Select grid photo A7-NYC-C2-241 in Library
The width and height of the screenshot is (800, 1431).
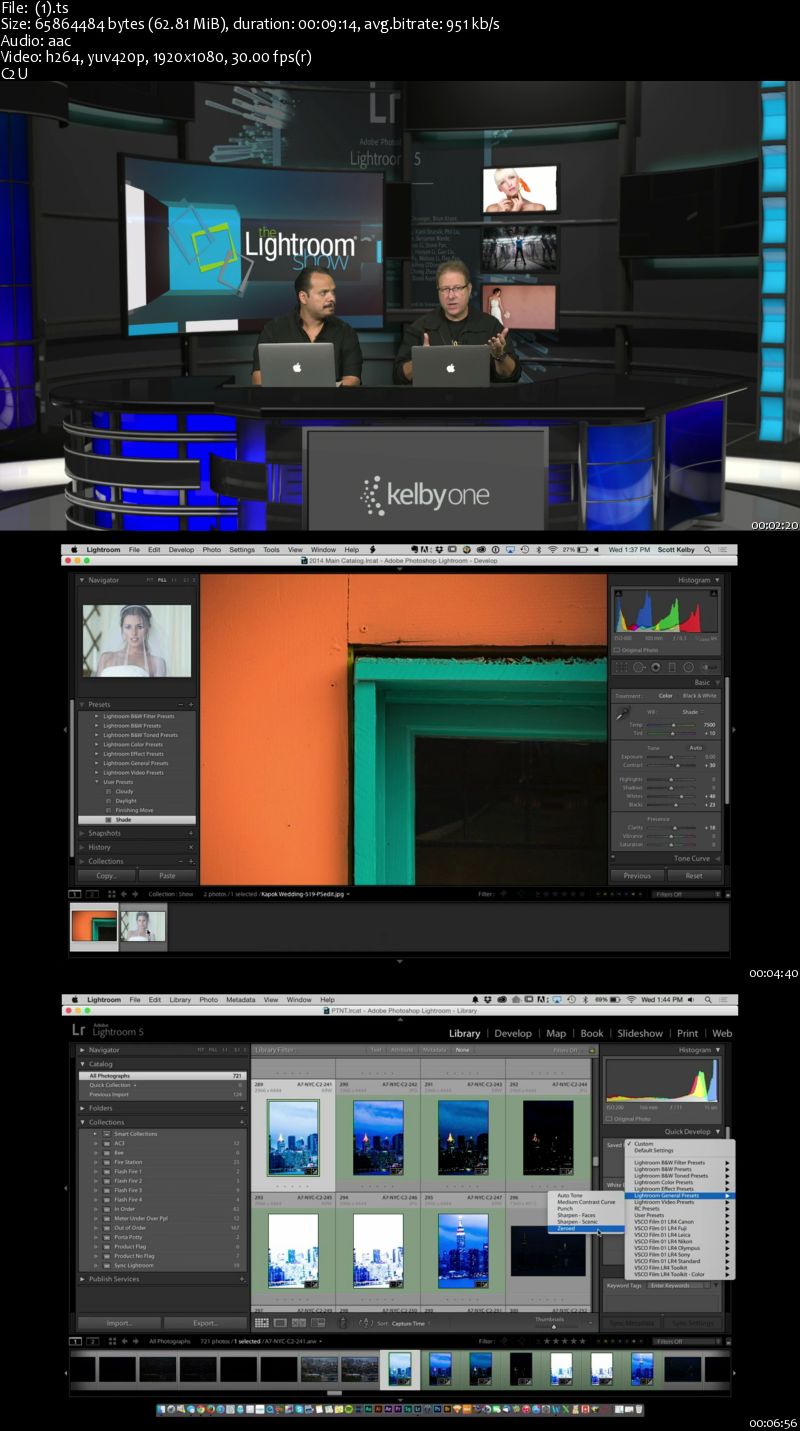(293, 1137)
